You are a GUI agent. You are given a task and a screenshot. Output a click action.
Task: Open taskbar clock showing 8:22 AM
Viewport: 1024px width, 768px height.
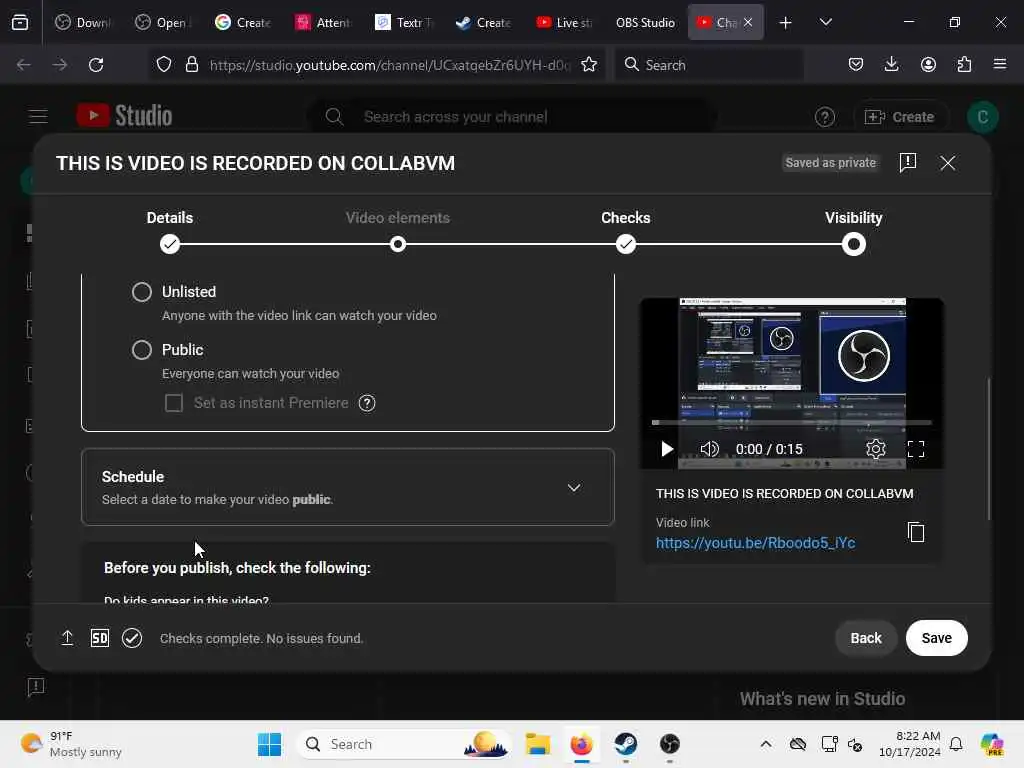coord(909,744)
